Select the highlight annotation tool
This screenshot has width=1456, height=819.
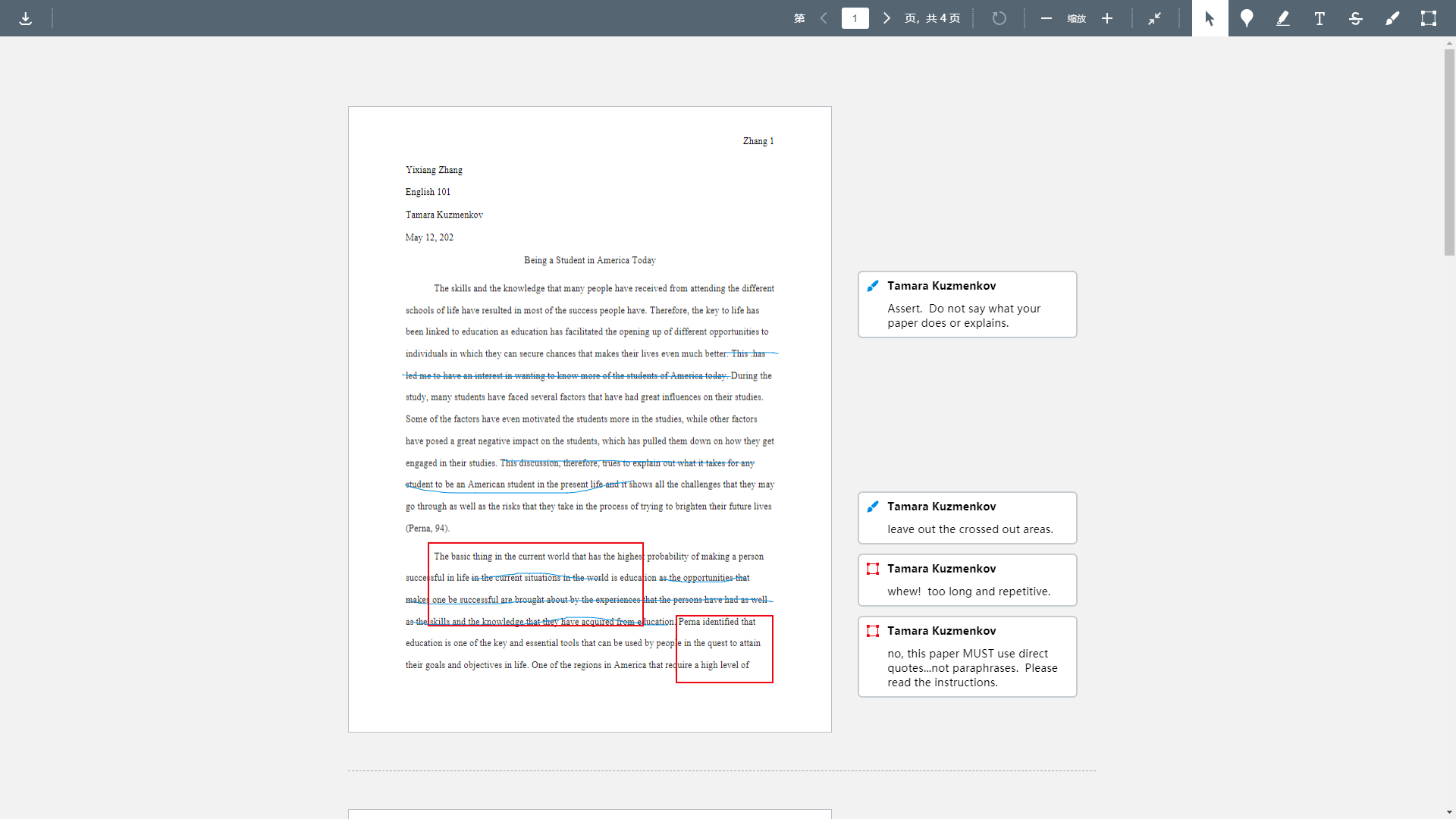click(1283, 18)
